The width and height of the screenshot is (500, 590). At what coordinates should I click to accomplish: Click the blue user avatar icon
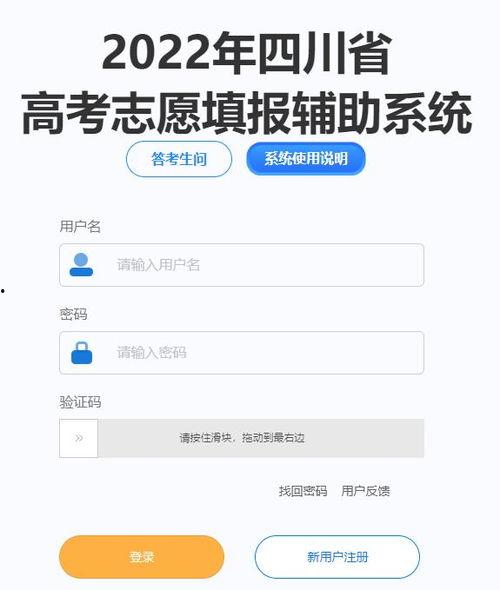click(x=81, y=265)
